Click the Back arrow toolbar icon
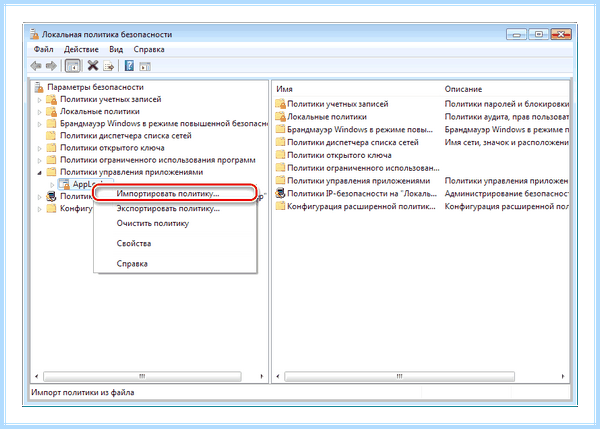 36,66
